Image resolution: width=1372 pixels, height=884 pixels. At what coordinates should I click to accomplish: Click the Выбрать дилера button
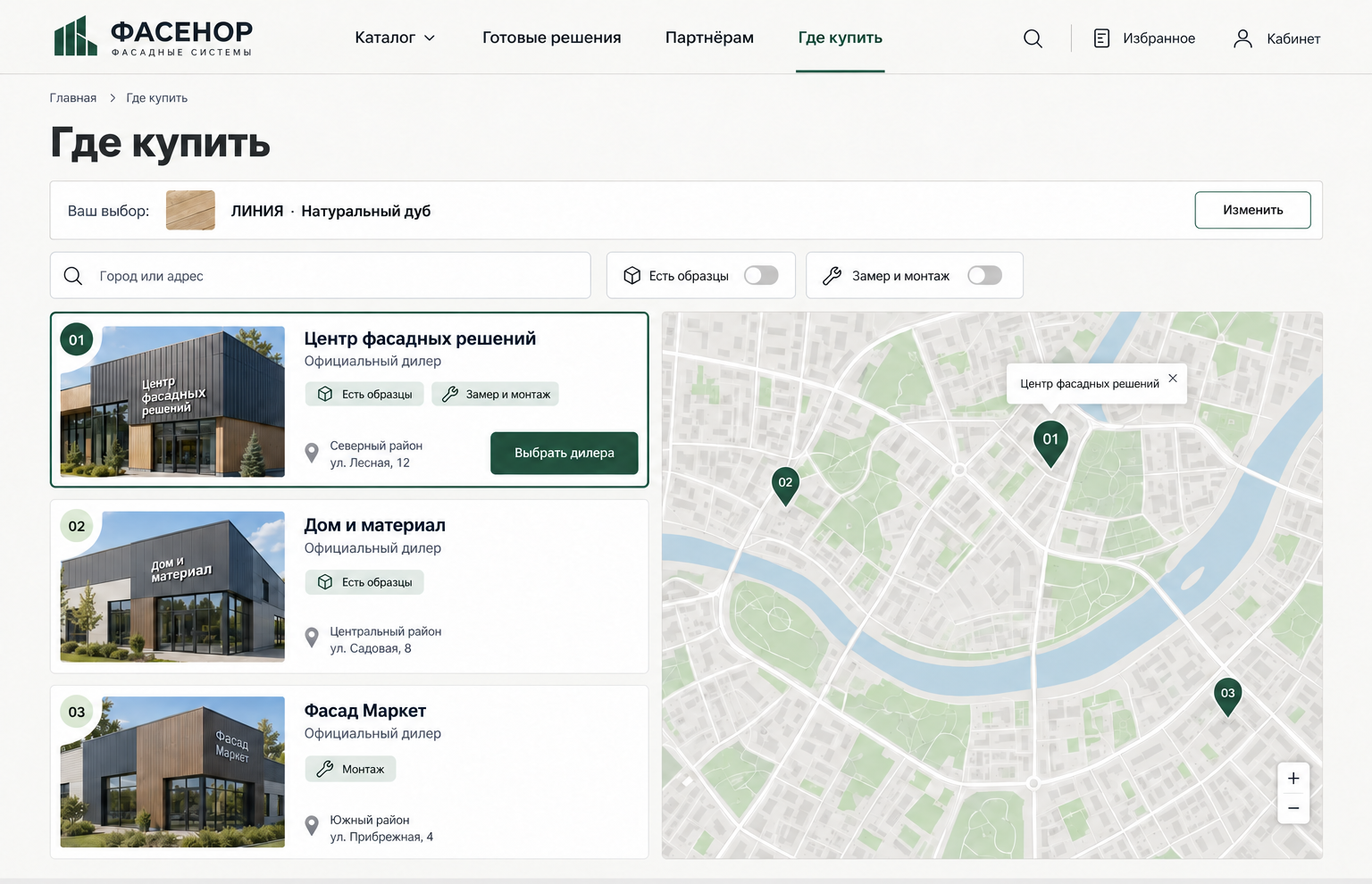tap(565, 453)
